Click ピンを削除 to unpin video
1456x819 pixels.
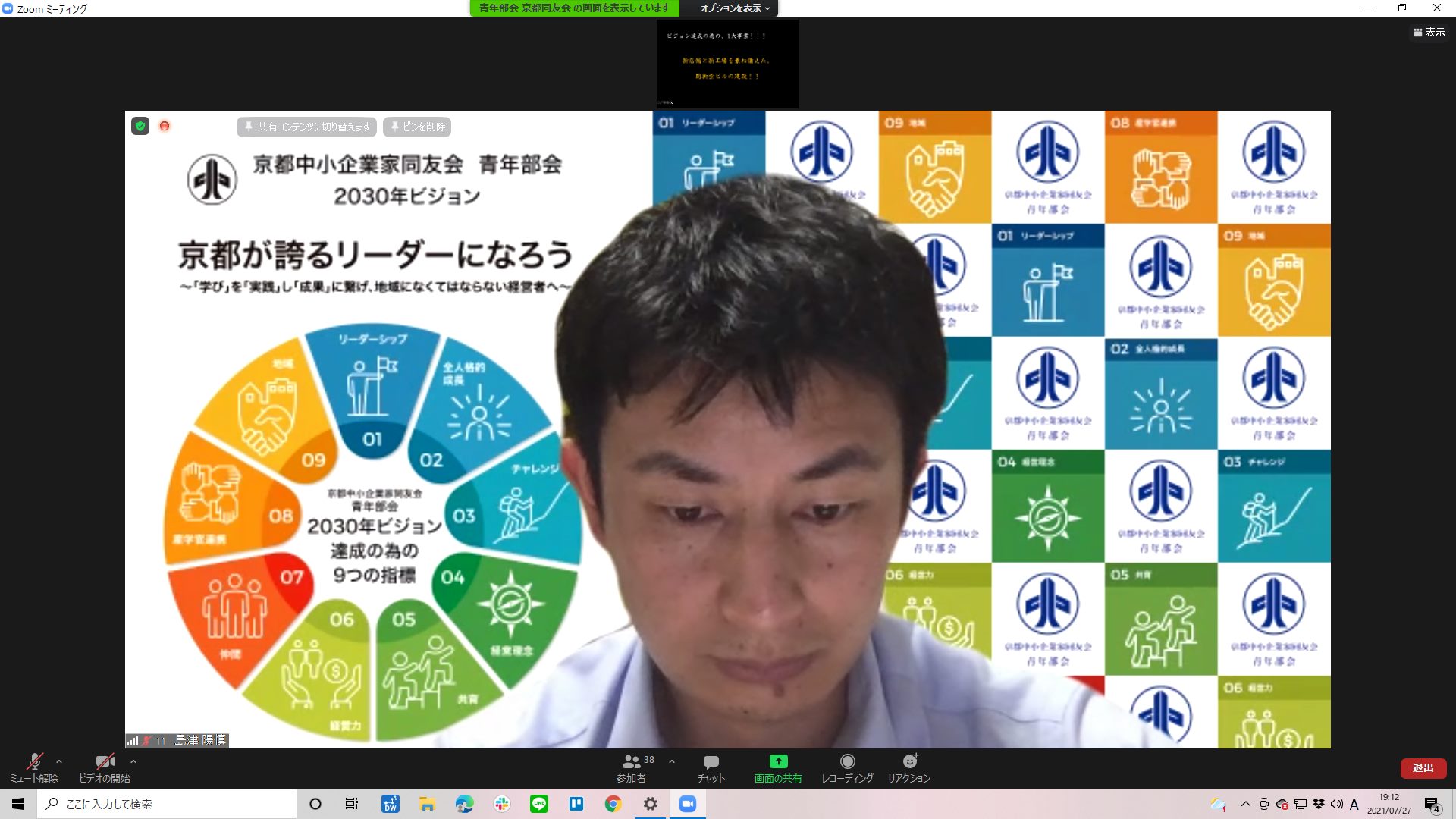coord(417,127)
